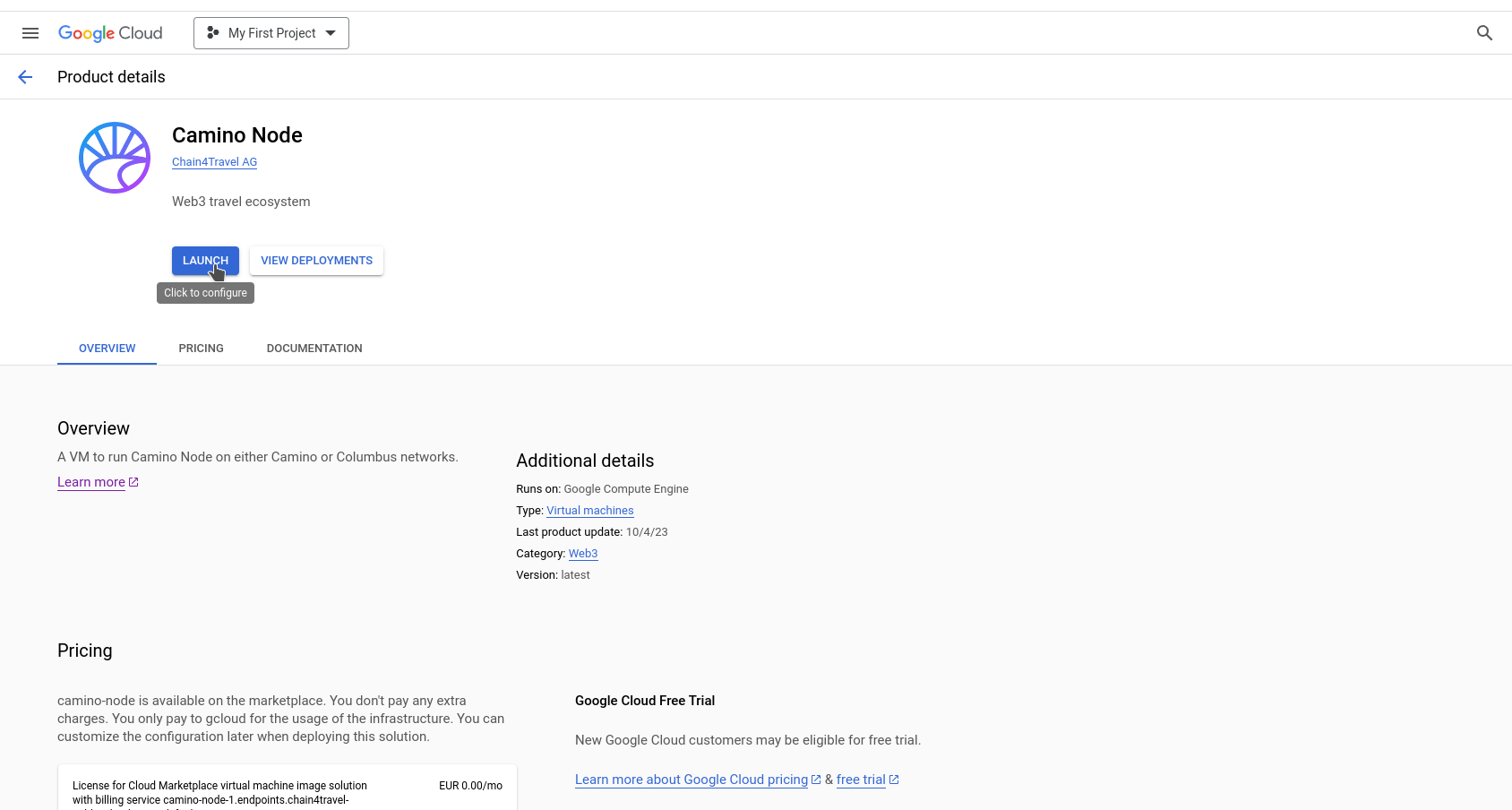This screenshot has width=1512, height=810.
Task: Click external icon after Google Cloud pricing link
Action: (816, 780)
